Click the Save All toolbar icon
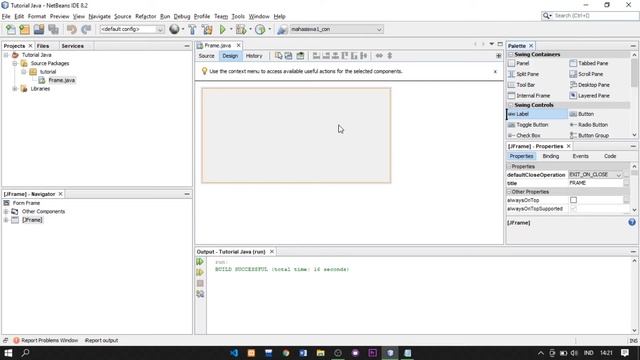 [53, 29]
